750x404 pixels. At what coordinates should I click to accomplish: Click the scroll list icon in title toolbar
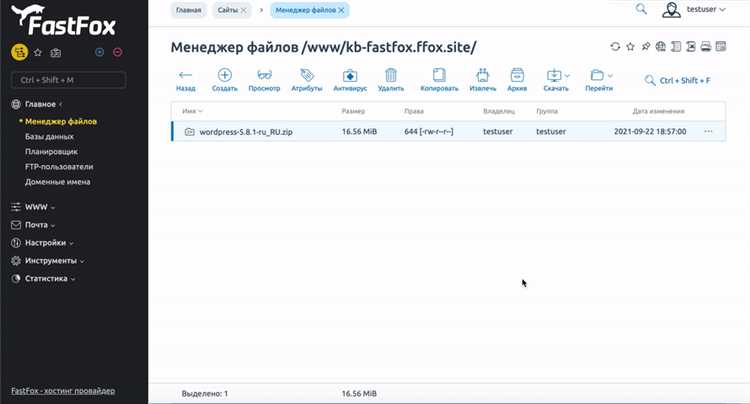(x=675, y=46)
